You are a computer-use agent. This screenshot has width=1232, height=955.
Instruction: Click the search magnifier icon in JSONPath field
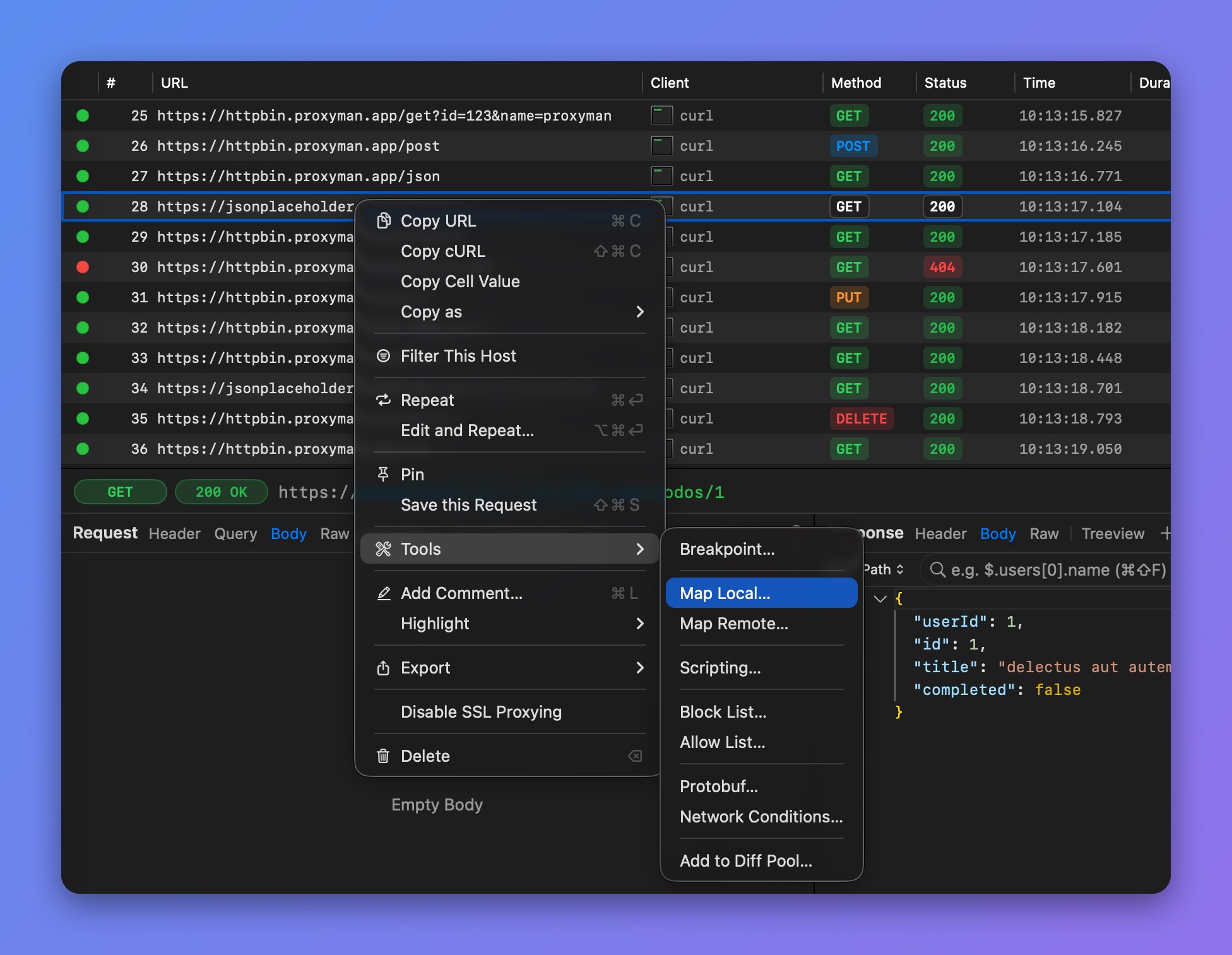(937, 570)
